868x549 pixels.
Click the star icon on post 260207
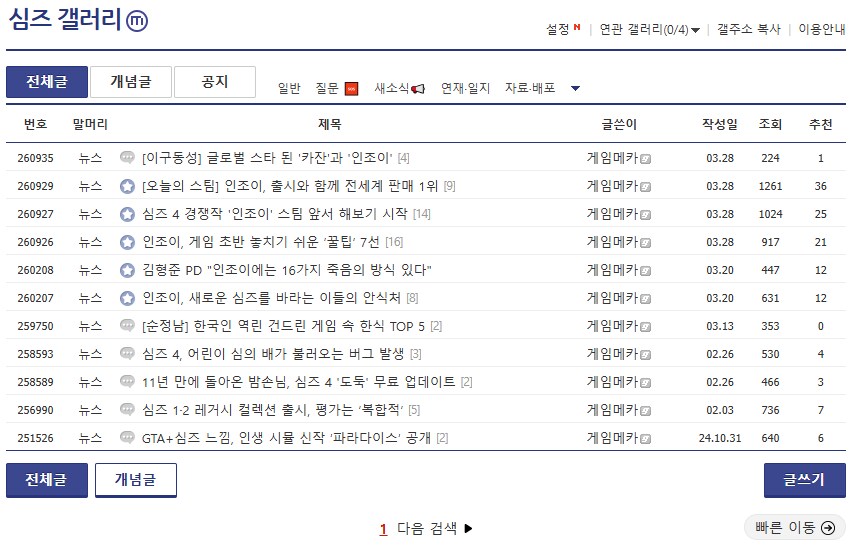point(127,298)
